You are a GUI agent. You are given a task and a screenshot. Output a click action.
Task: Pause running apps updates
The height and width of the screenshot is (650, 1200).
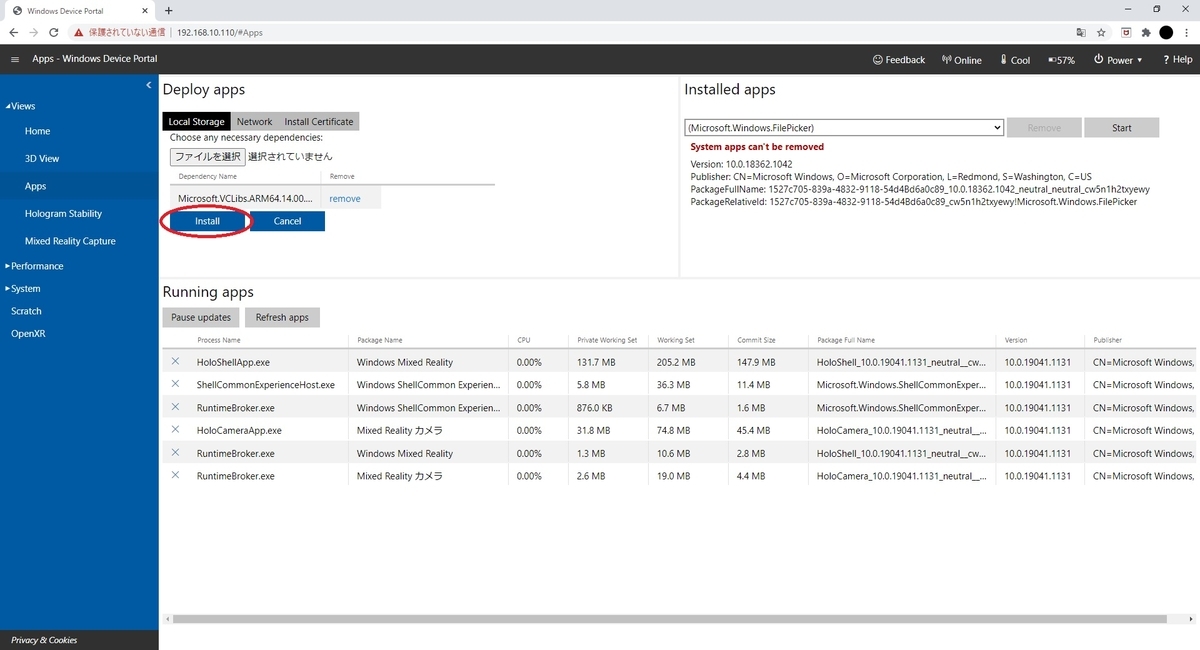tap(201, 317)
